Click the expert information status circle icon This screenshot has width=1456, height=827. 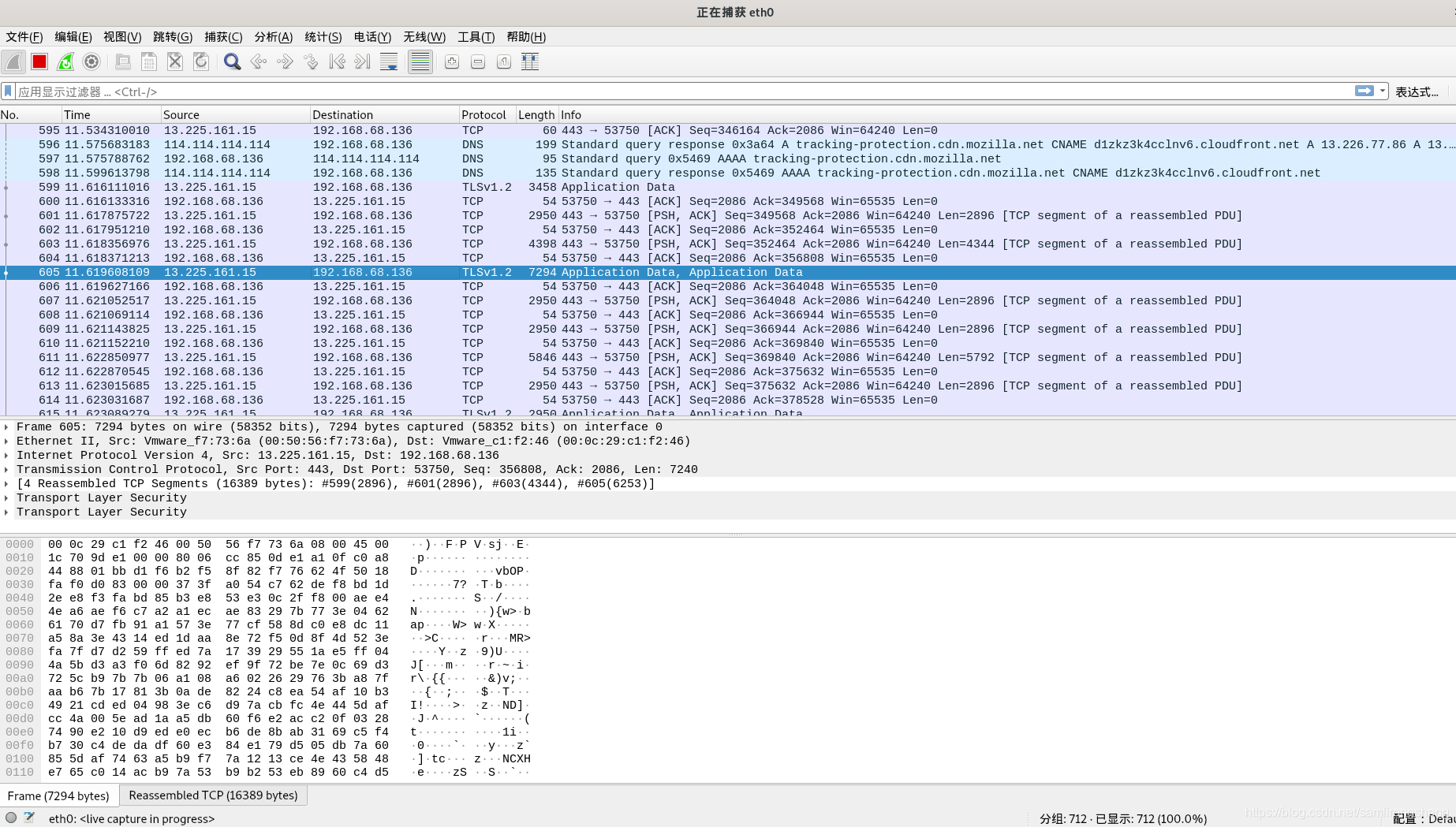coord(11,818)
